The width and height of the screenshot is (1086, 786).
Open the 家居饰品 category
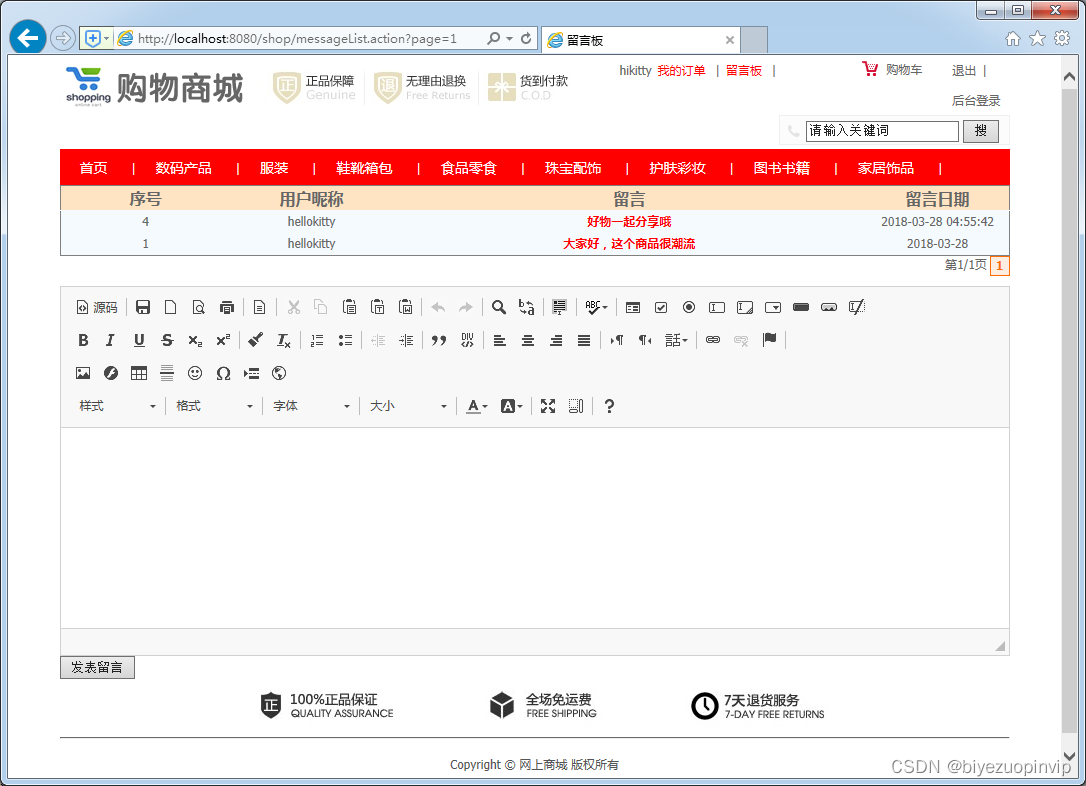point(886,168)
